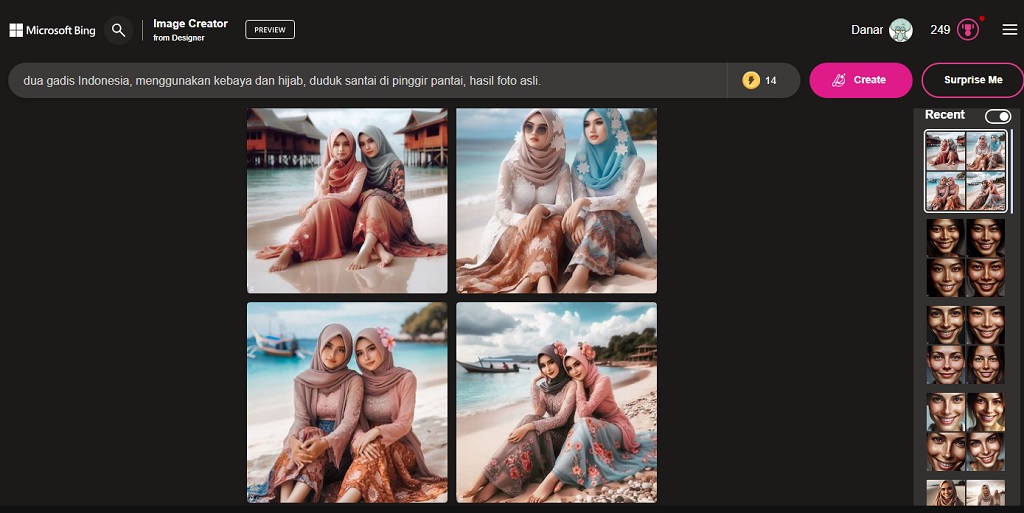The image size is (1024, 513).
Task: Open the search magnifier icon
Action: (119, 30)
